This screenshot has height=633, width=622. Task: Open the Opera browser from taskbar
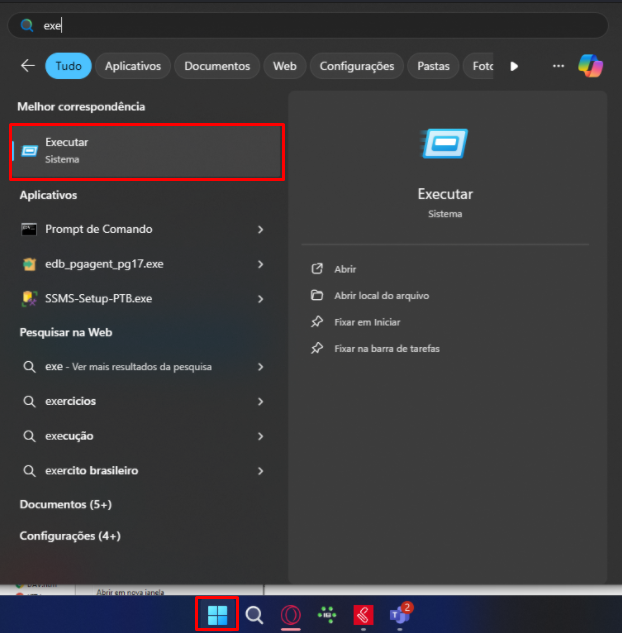[291, 615]
